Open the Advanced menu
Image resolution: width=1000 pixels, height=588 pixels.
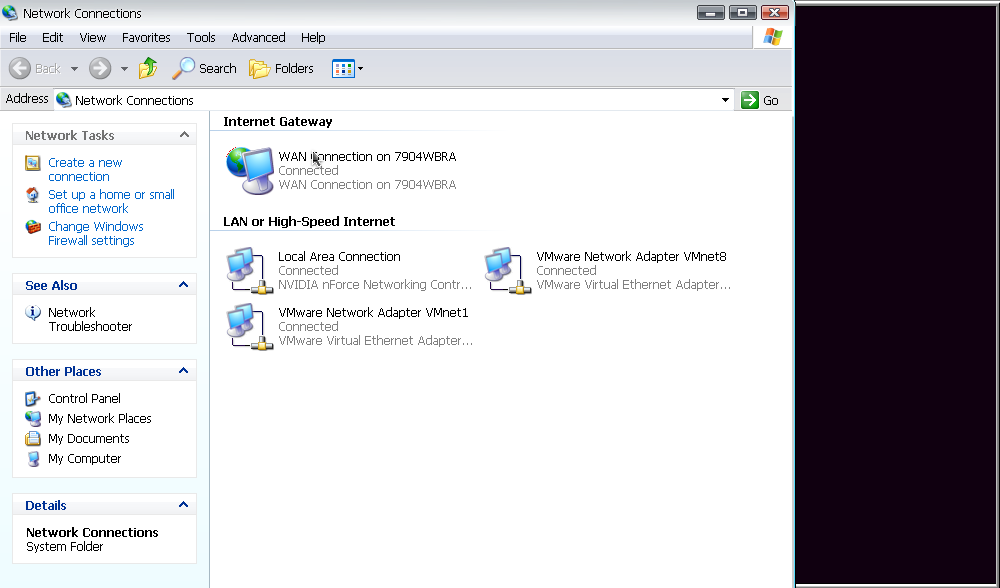258,38
